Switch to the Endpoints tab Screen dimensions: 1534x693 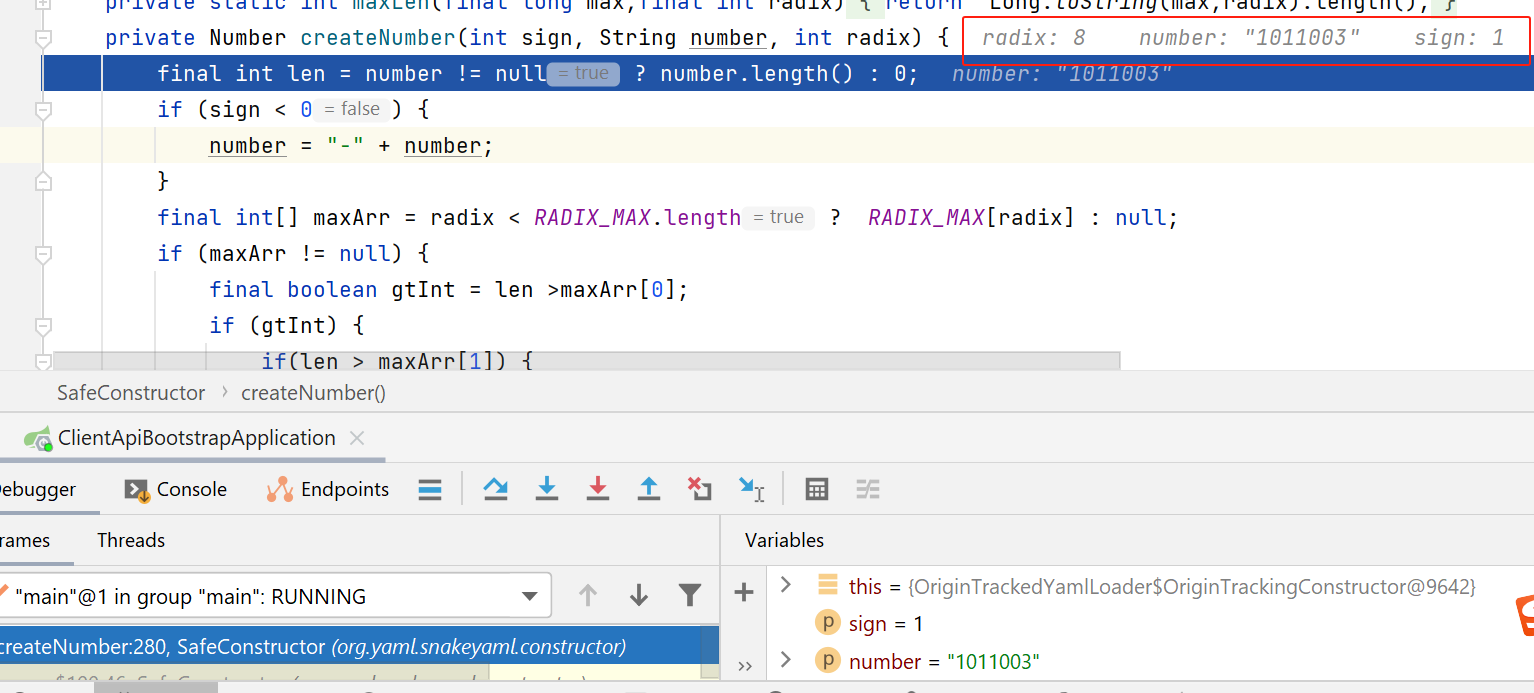[x=328, y=489]
